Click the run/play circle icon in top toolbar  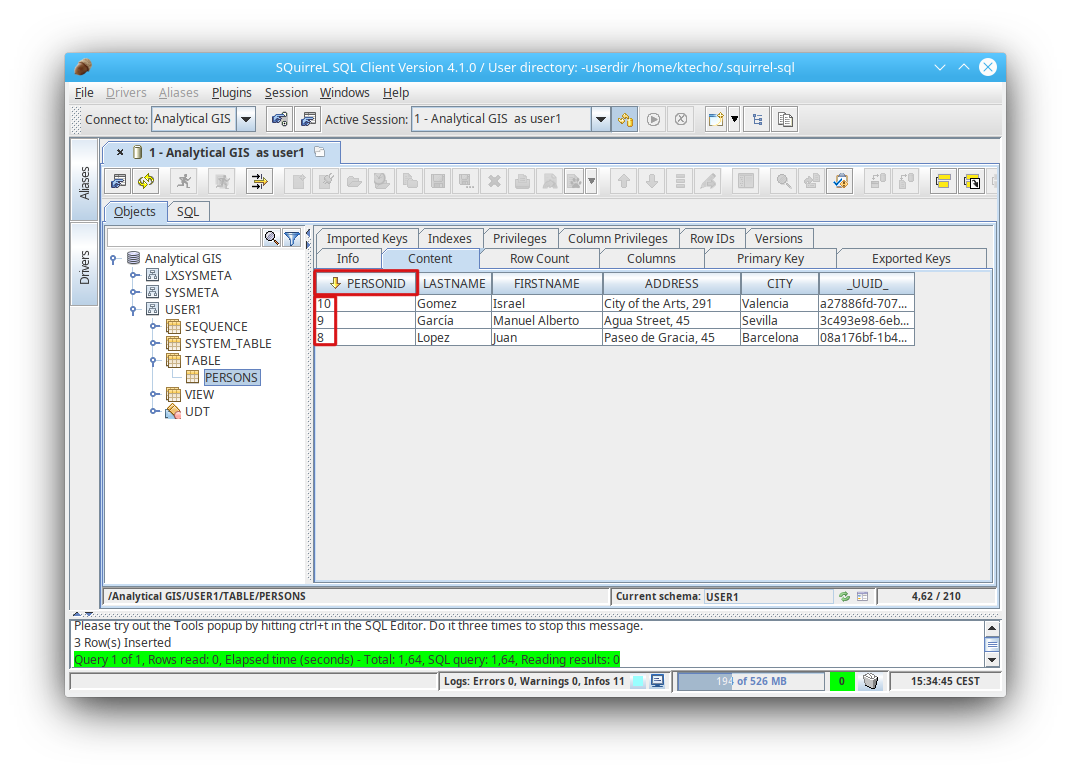(654, 120)
